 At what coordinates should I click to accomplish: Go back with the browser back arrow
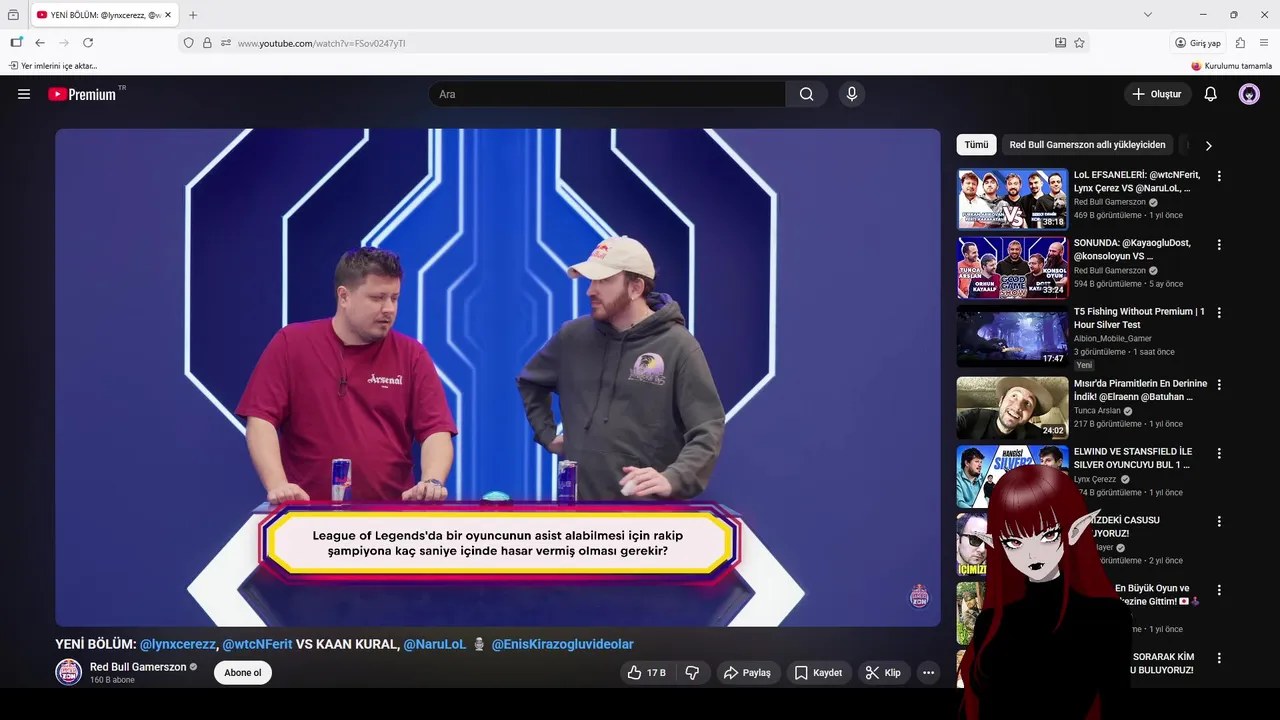pos(40,43)
